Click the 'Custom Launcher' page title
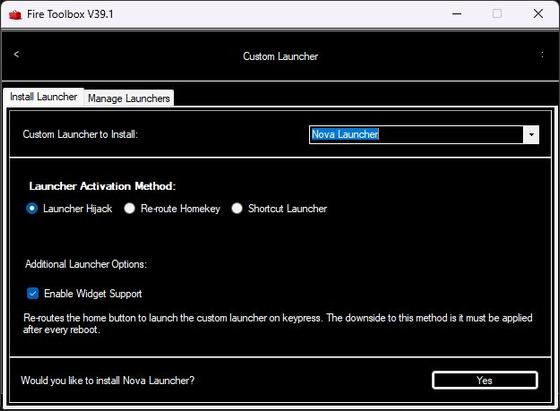560x411 pixels. 280,56
